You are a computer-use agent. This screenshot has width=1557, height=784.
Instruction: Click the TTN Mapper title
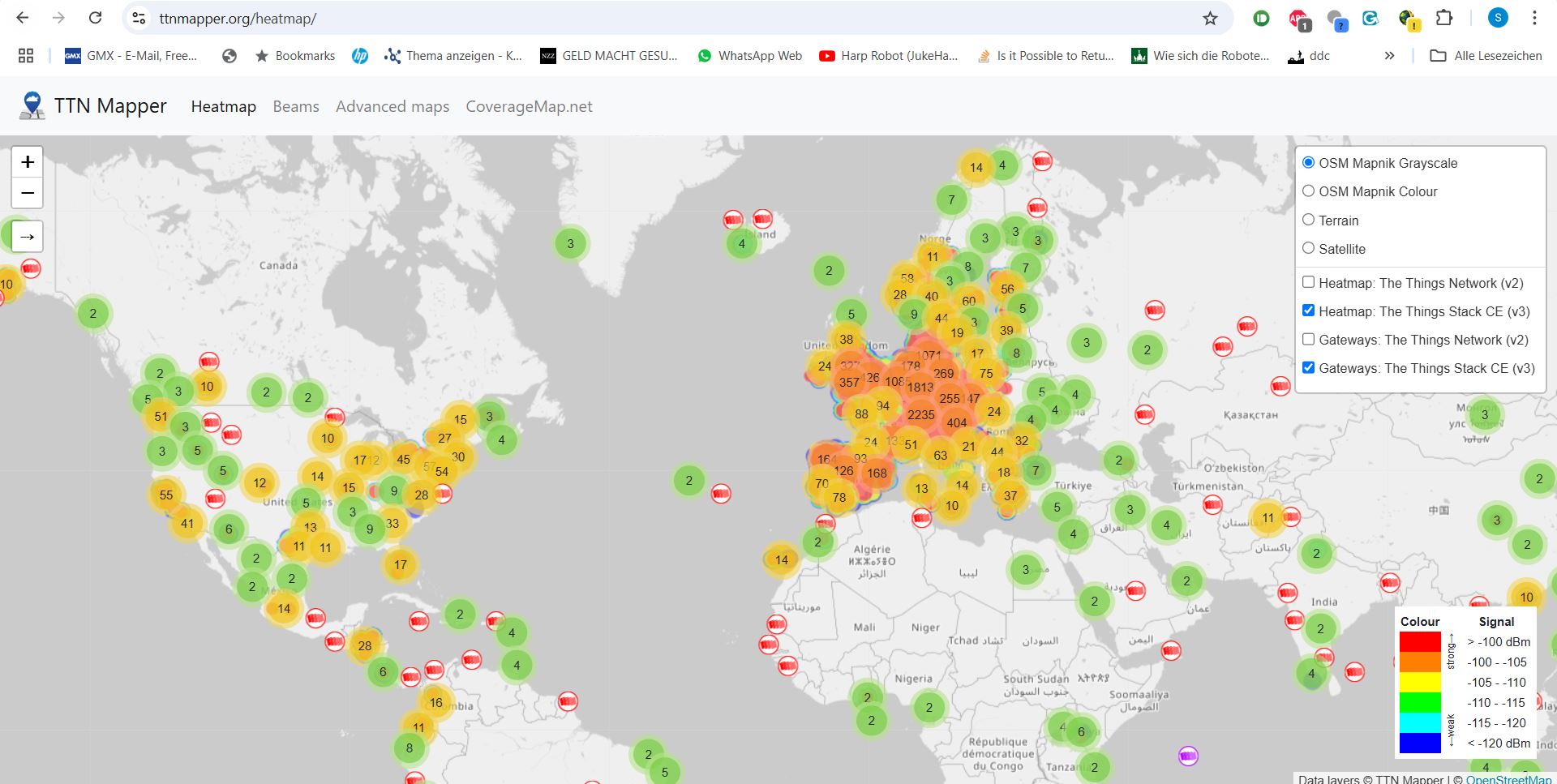point(110,106)
